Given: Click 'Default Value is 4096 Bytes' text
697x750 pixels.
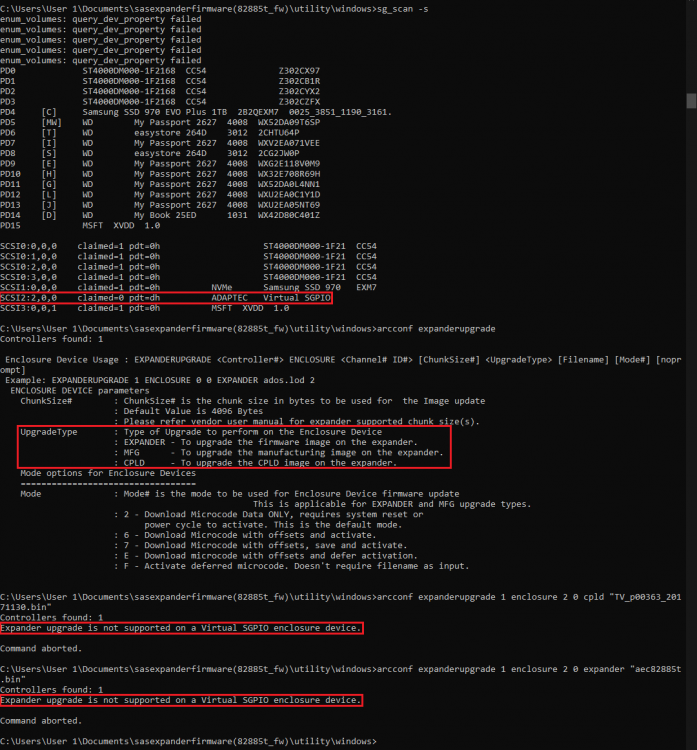Looking at the screenshot, I should click(x=193, y=411).
